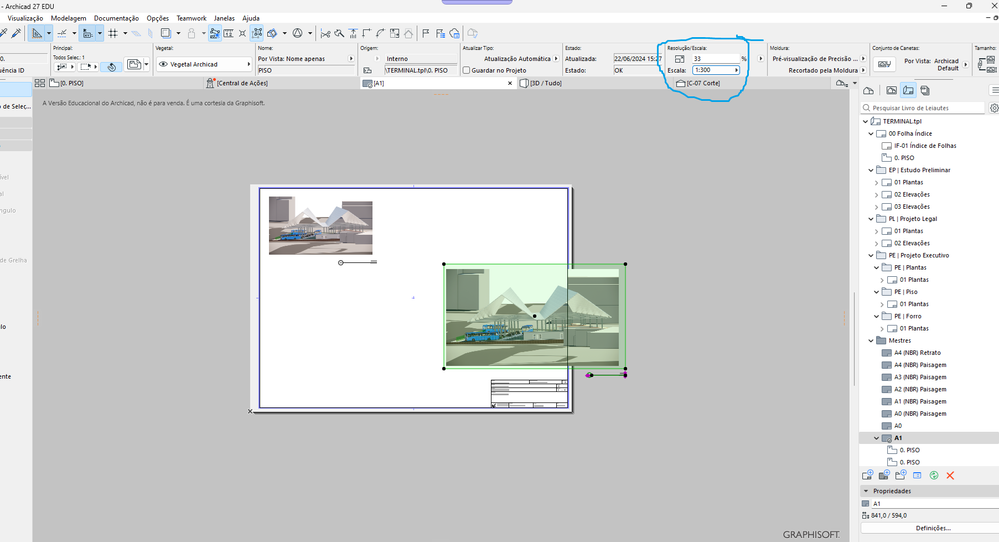Open the Vegetal Archicad layer dropdown
Image resolution: width=999 pixels, height=542 pixels.
[203, 65]
